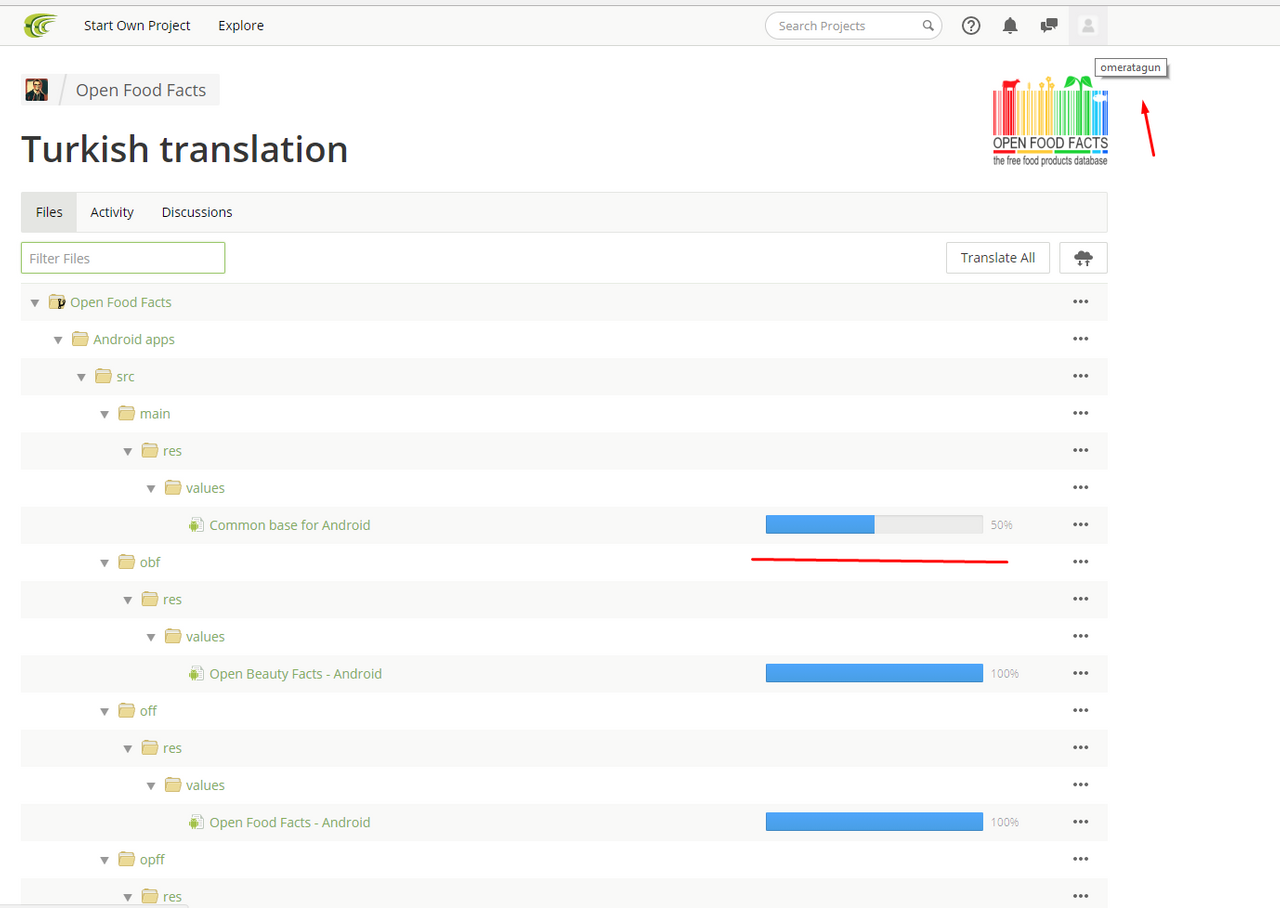Viewport: 1280px width, 908px height.
Task: Click the src folder icon
Action: pos(103,376)
